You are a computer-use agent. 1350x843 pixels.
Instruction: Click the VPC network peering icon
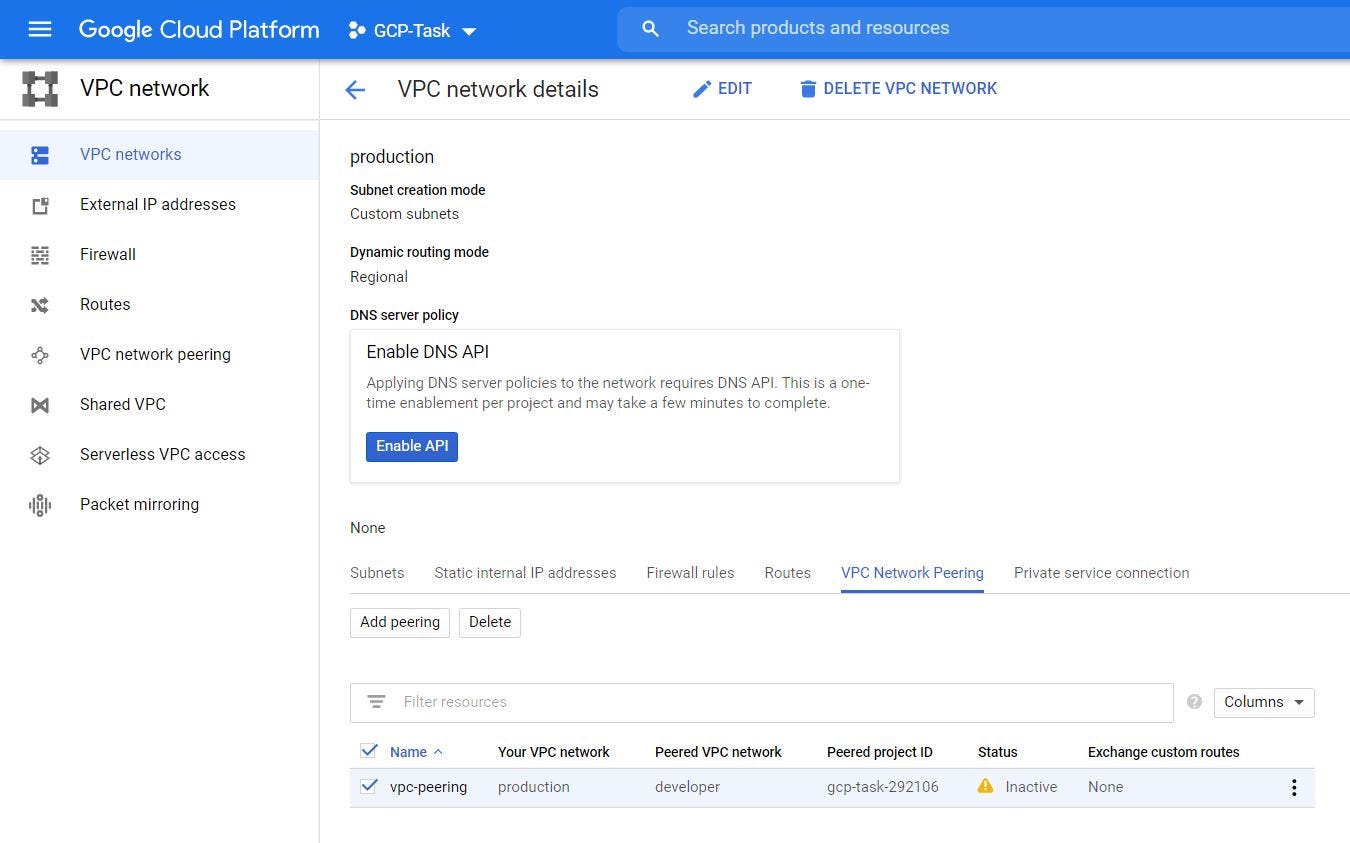point(40,355)
